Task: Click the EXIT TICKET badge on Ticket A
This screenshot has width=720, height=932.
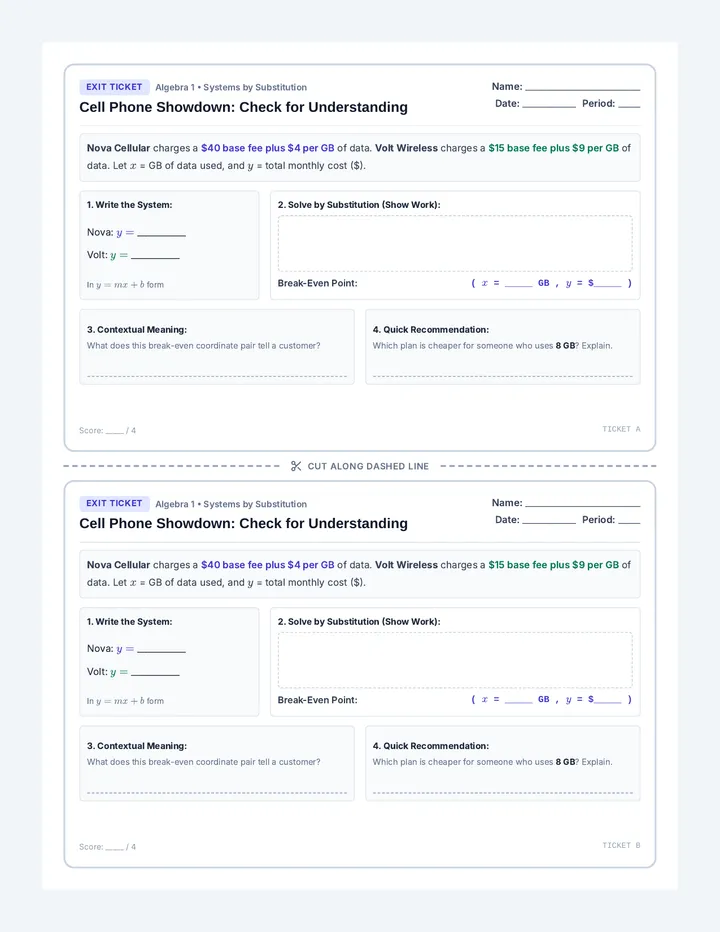Action: tap(114, 87)
